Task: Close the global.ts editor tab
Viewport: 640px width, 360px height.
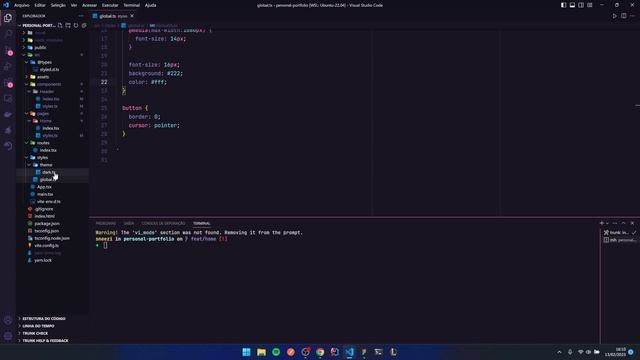Action: point(132,16)
